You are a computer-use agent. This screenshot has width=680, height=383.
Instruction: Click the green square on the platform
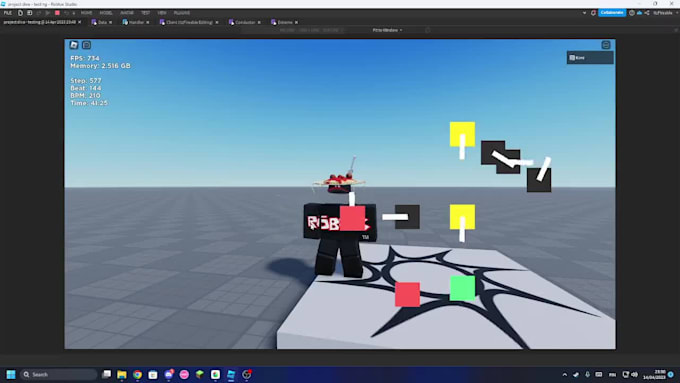coord(462,288)
